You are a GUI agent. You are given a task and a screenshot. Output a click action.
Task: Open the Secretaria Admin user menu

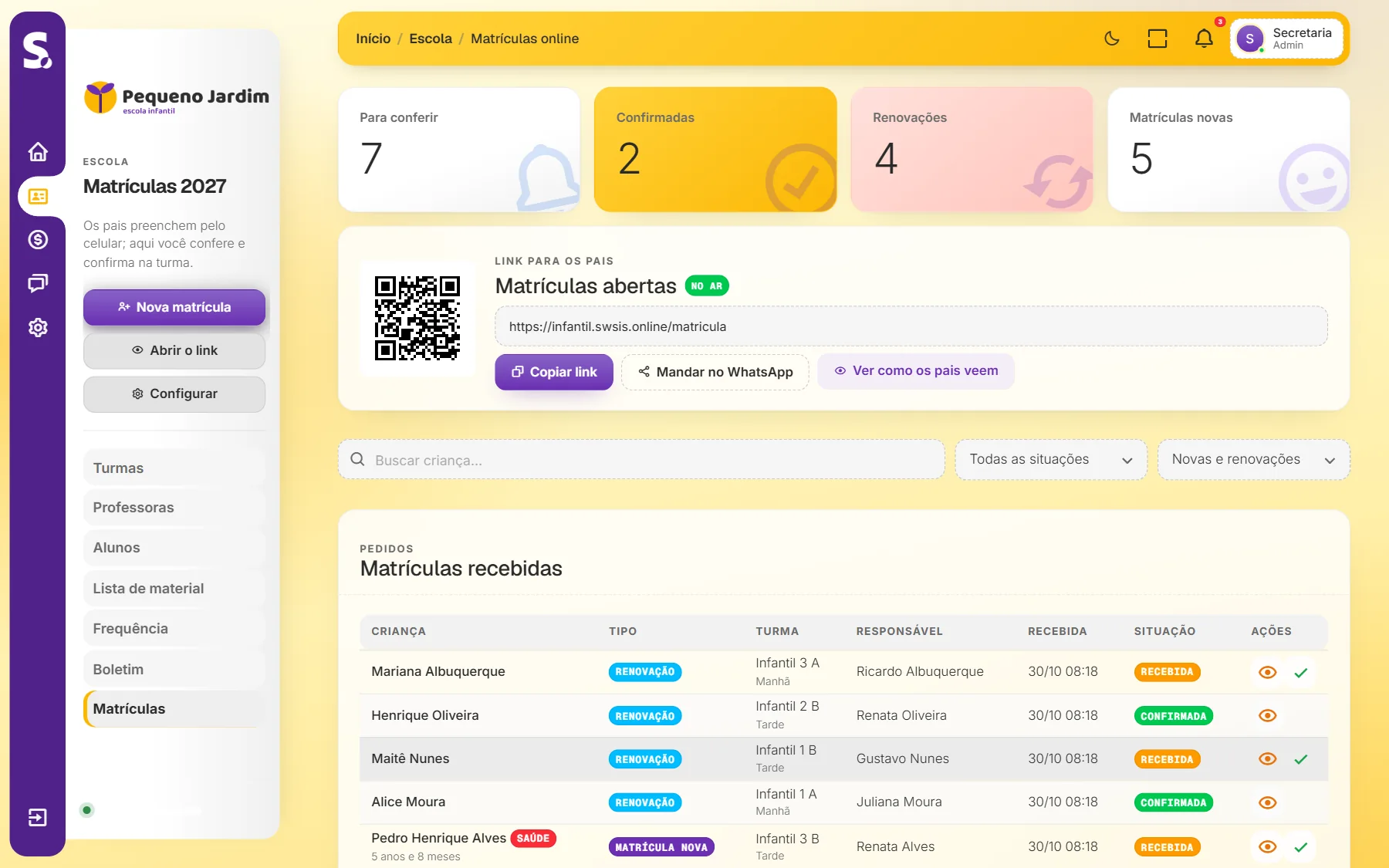pyautogui.click(x=1286, y=39)
